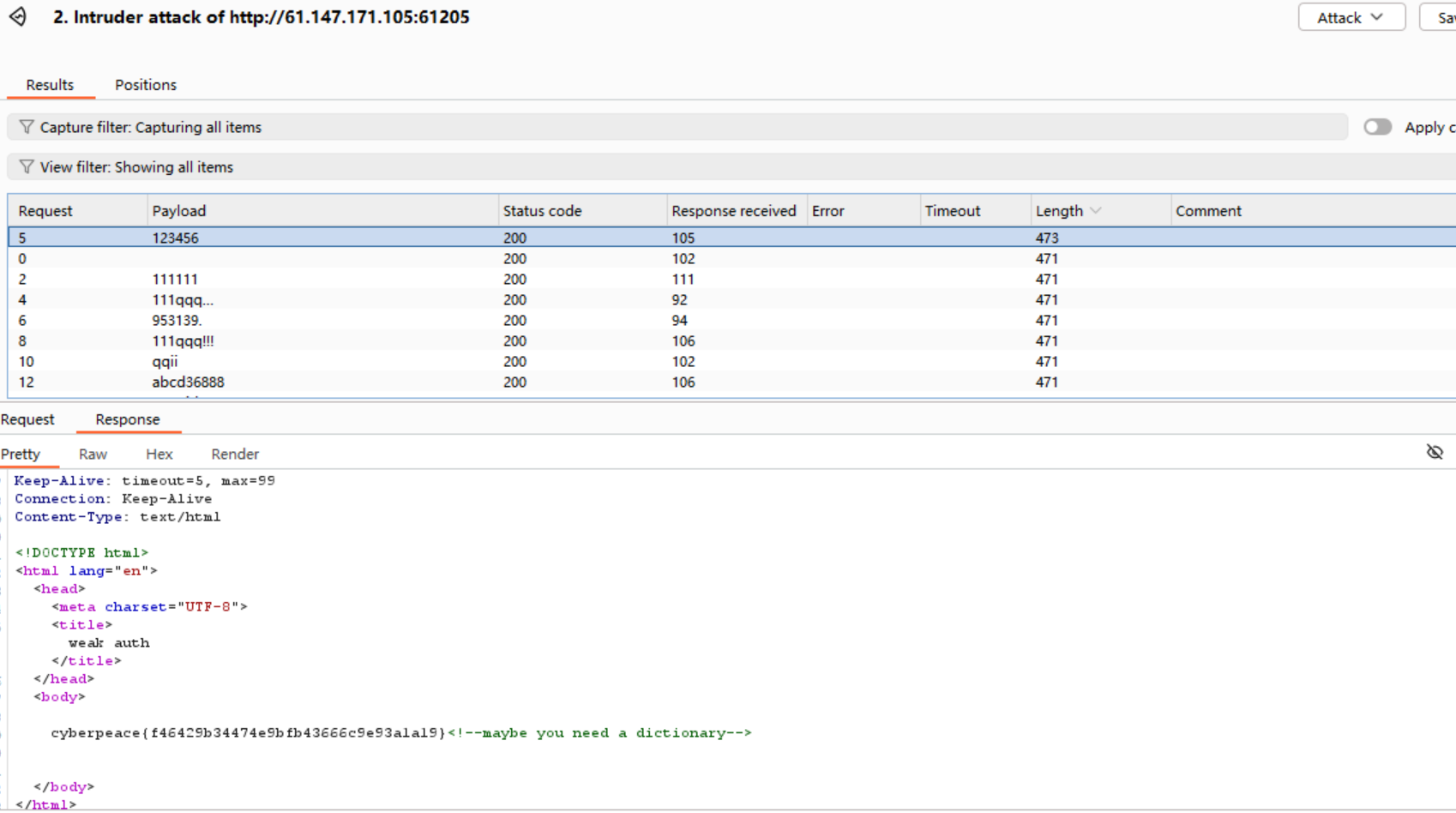
Task: Sort by Response received column header
Action: tap(737, 211)
